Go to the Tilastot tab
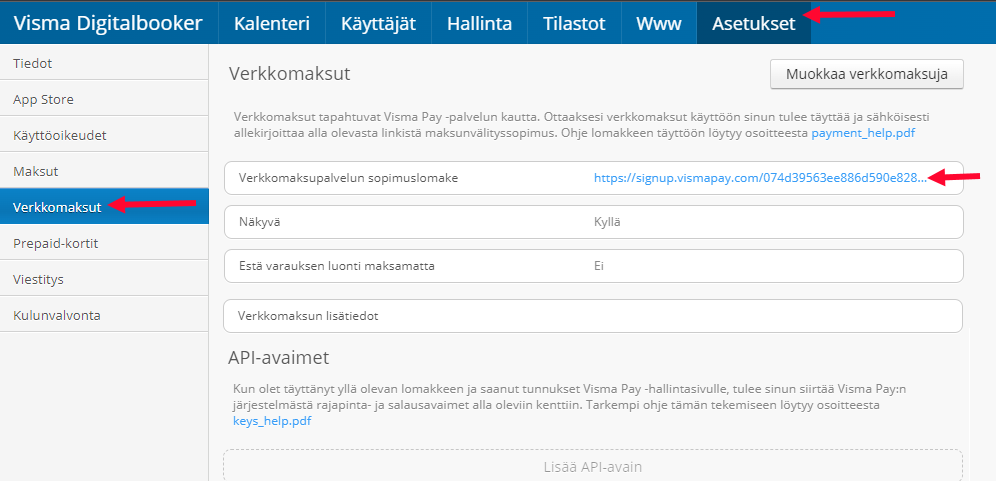The image size is (996, 481). click(x=574, y=24)
